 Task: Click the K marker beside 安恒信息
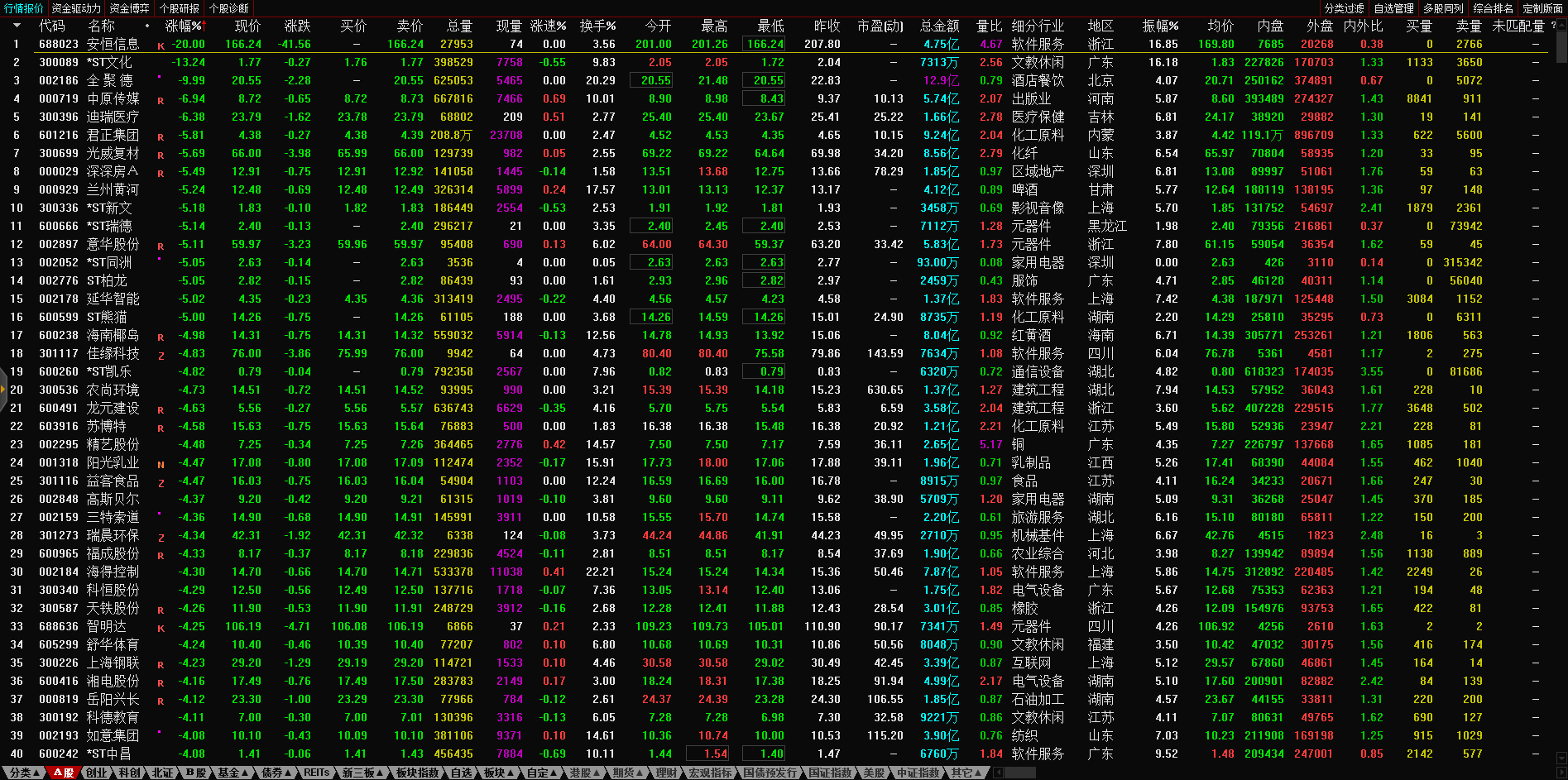(161, 45)
